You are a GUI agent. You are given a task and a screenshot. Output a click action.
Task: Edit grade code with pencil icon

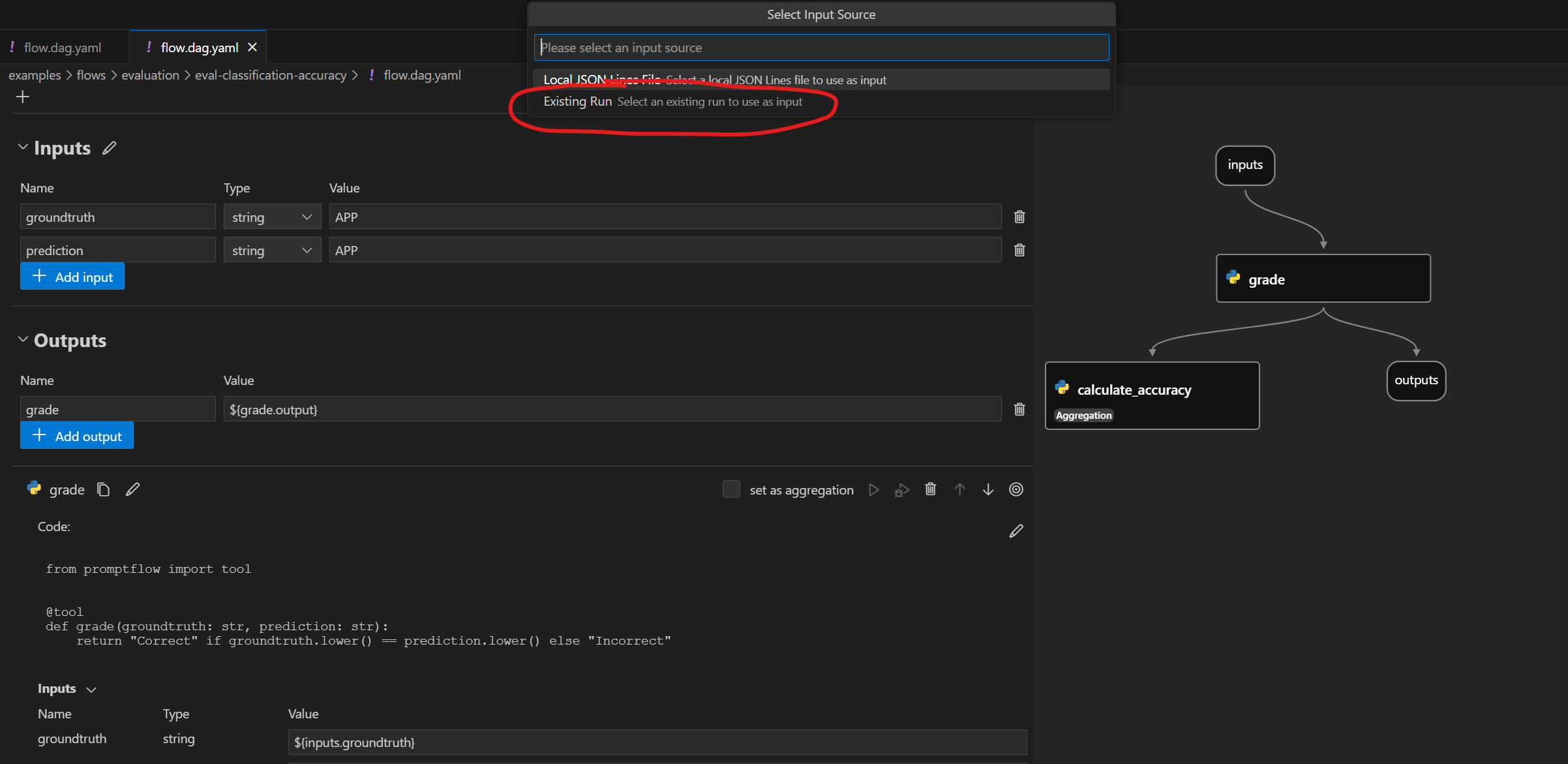click(x=1016, y=531)
